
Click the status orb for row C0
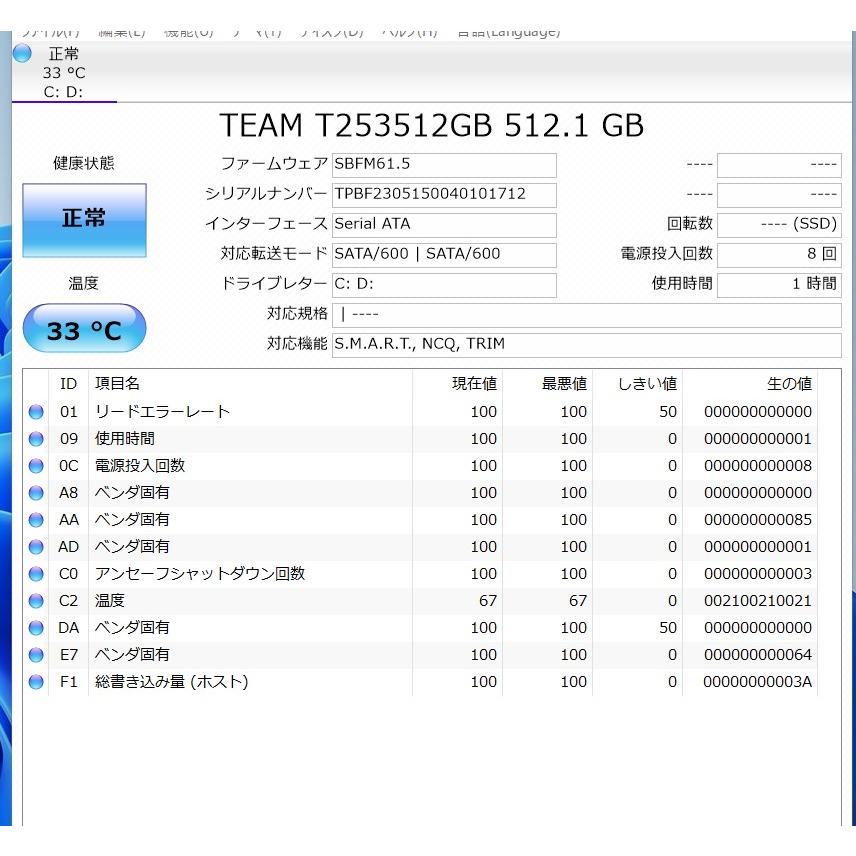36,574
